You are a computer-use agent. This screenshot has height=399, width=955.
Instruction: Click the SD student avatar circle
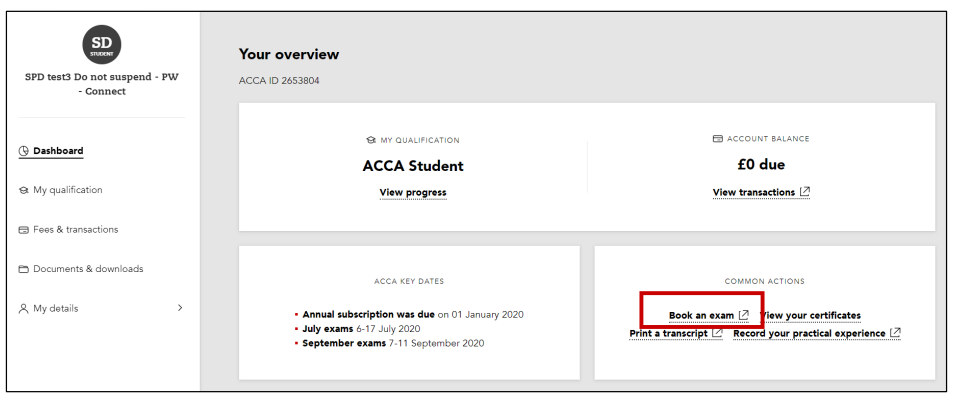point(102,45)
